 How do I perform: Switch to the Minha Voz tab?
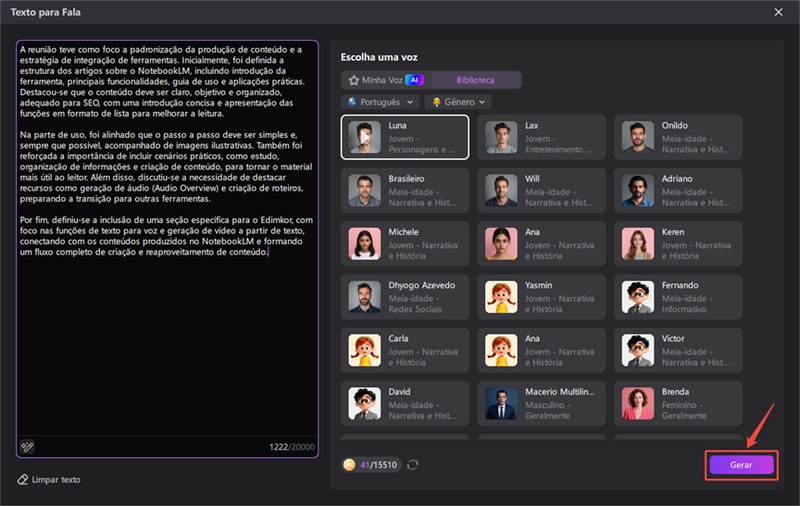[x=386, y=80]
